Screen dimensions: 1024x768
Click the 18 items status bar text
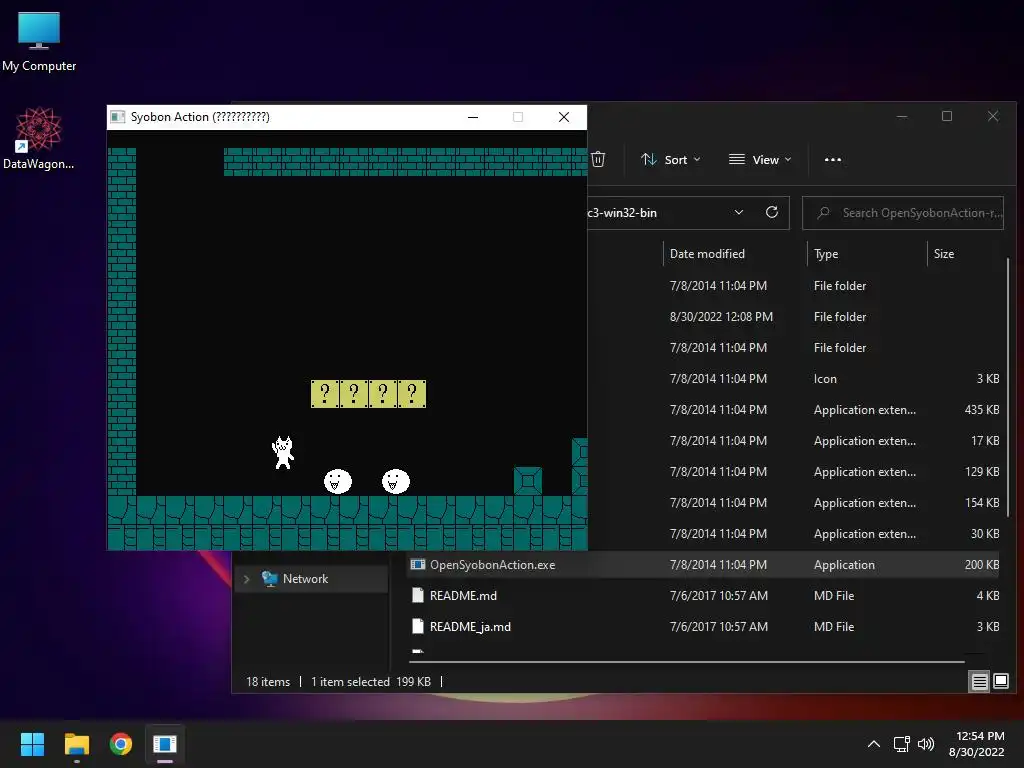click(268, 682)
